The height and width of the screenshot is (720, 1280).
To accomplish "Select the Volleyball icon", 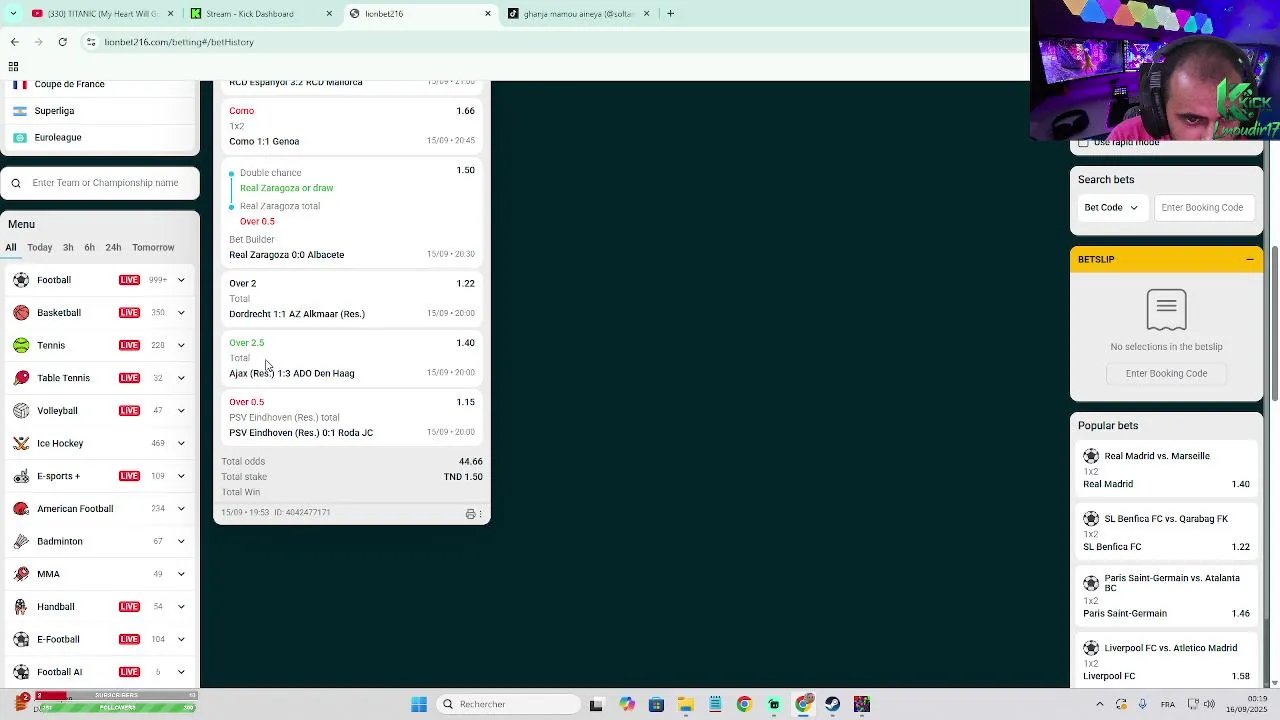I will (21, 411).
